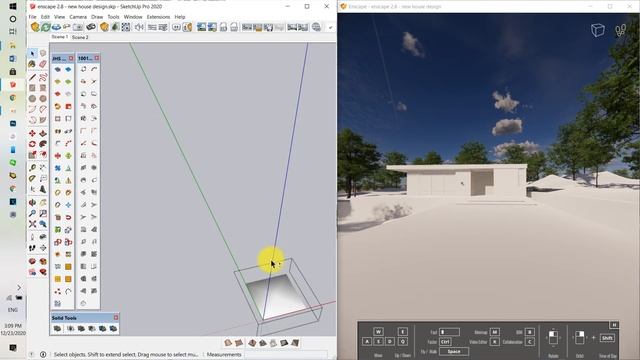This screenshot has height=360, width=640.
Task: Open the Window menu
Action: tap(133, 17)
